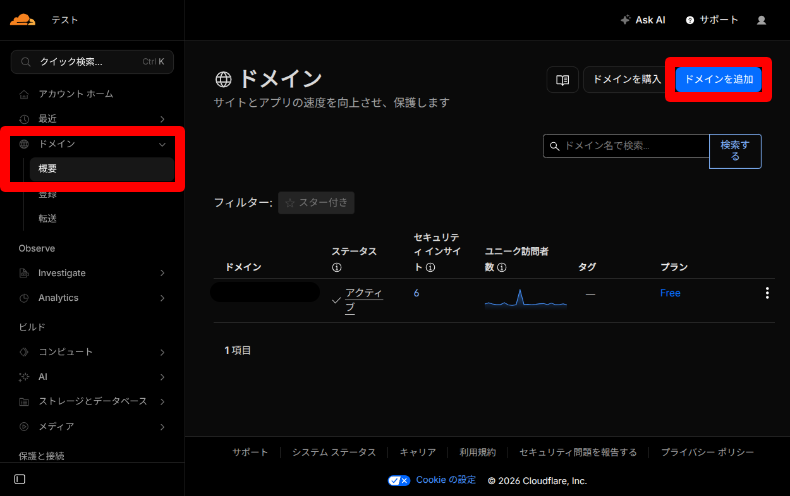Viewport: 790px width, 496px height.
Task: Open the サポート footer link
Action: pos(250,452)
